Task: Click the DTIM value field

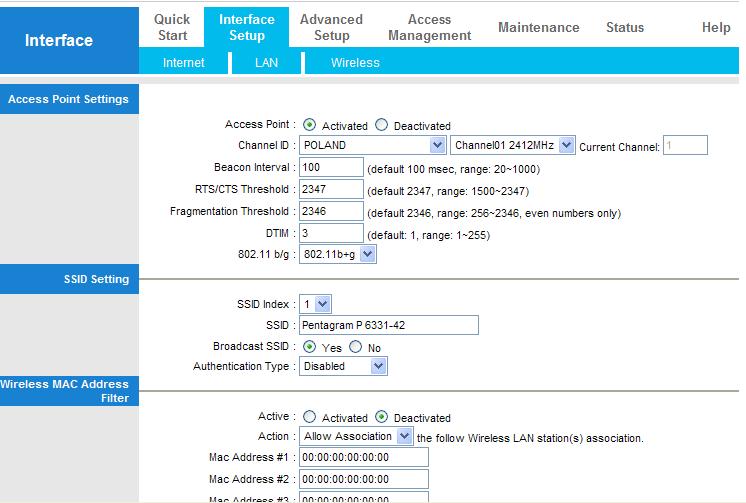Action: 331,233
